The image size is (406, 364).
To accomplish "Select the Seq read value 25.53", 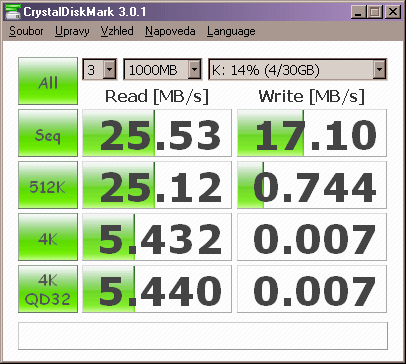I will point(157,133).
